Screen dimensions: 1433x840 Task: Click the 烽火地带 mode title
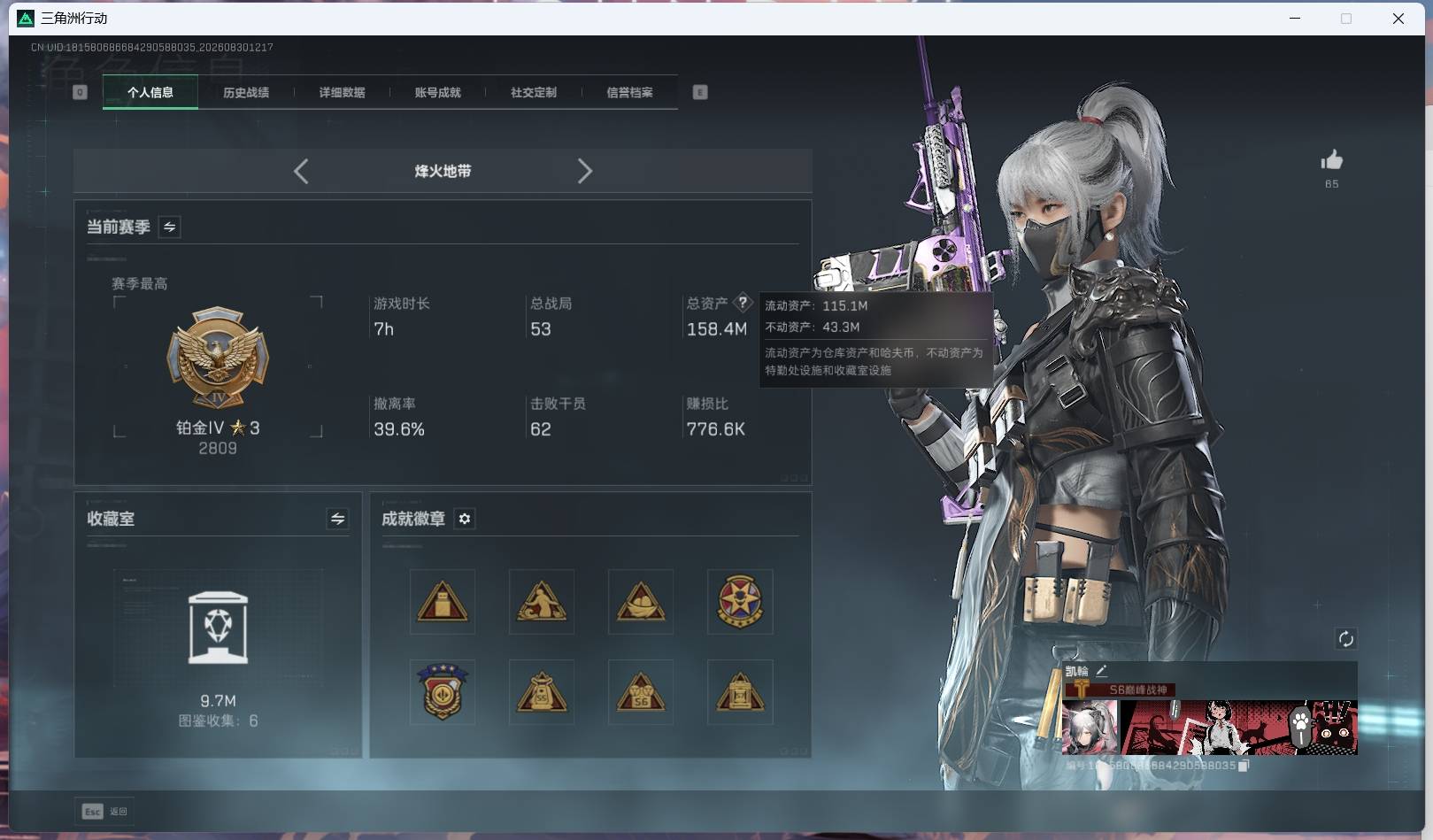(x=443, y=171)
